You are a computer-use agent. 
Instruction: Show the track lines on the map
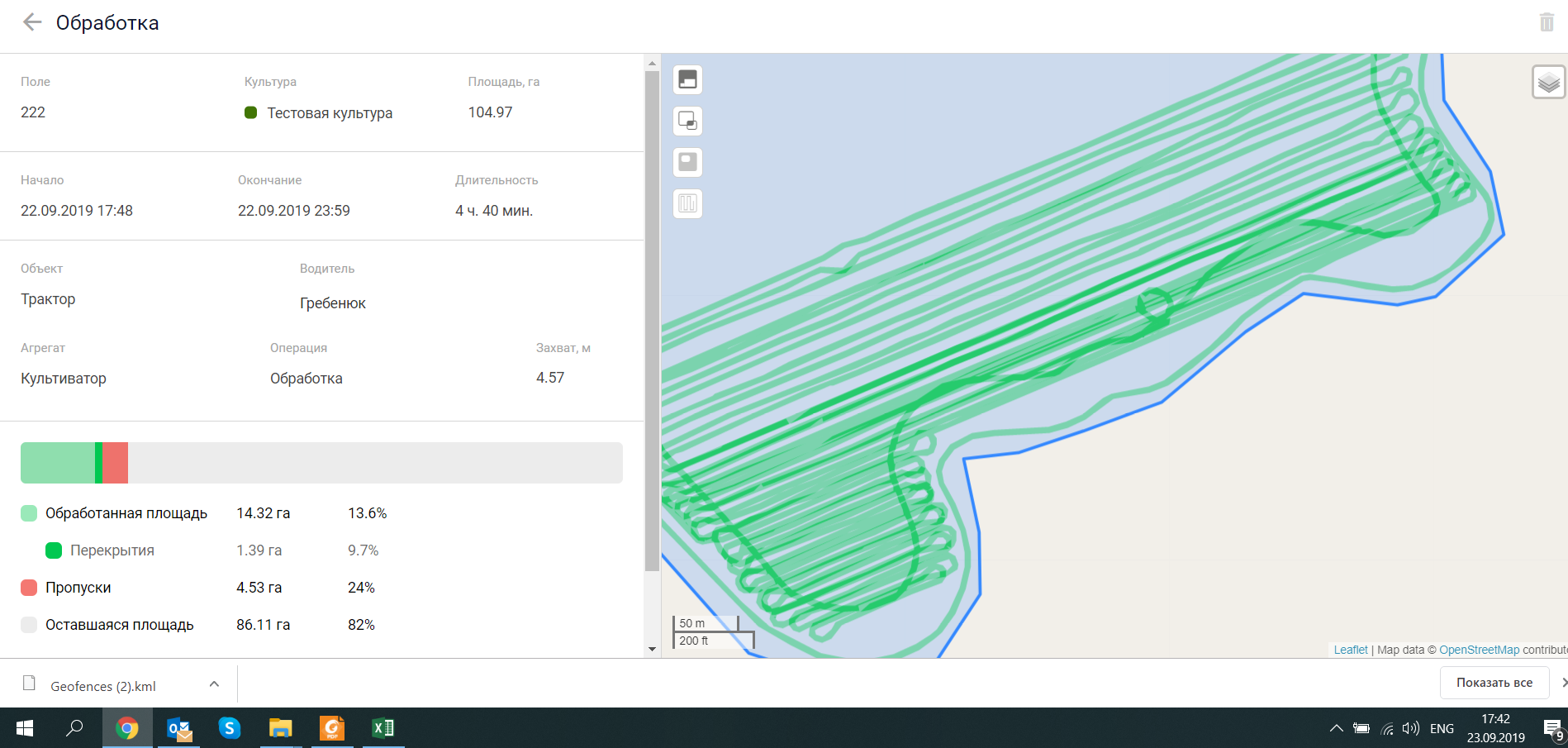coord(687,203)
